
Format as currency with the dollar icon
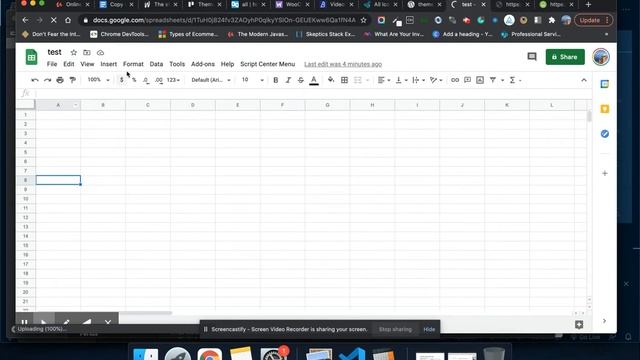tap(122, 80)
